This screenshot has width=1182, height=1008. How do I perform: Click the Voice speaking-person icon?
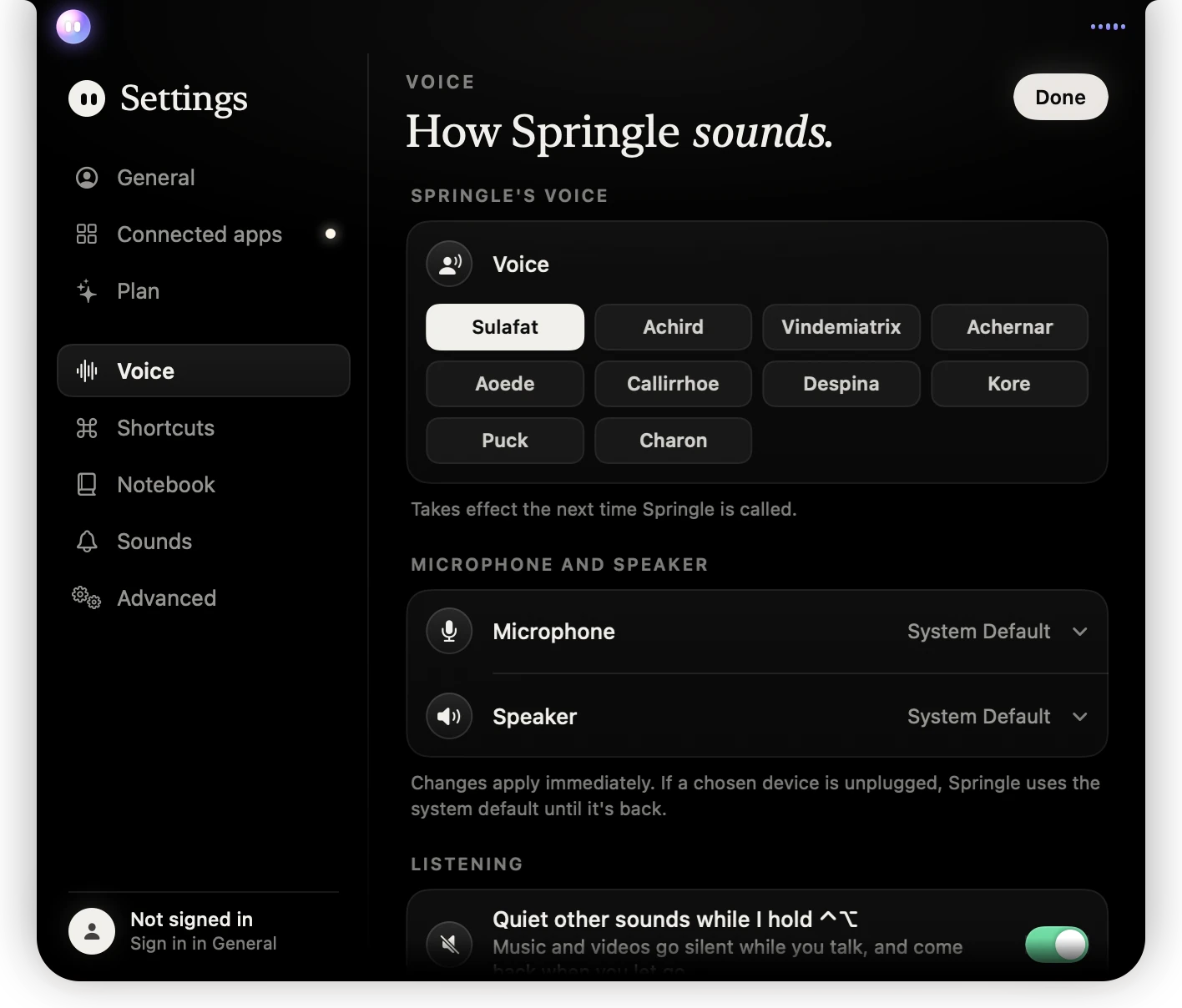click(450, 264)
